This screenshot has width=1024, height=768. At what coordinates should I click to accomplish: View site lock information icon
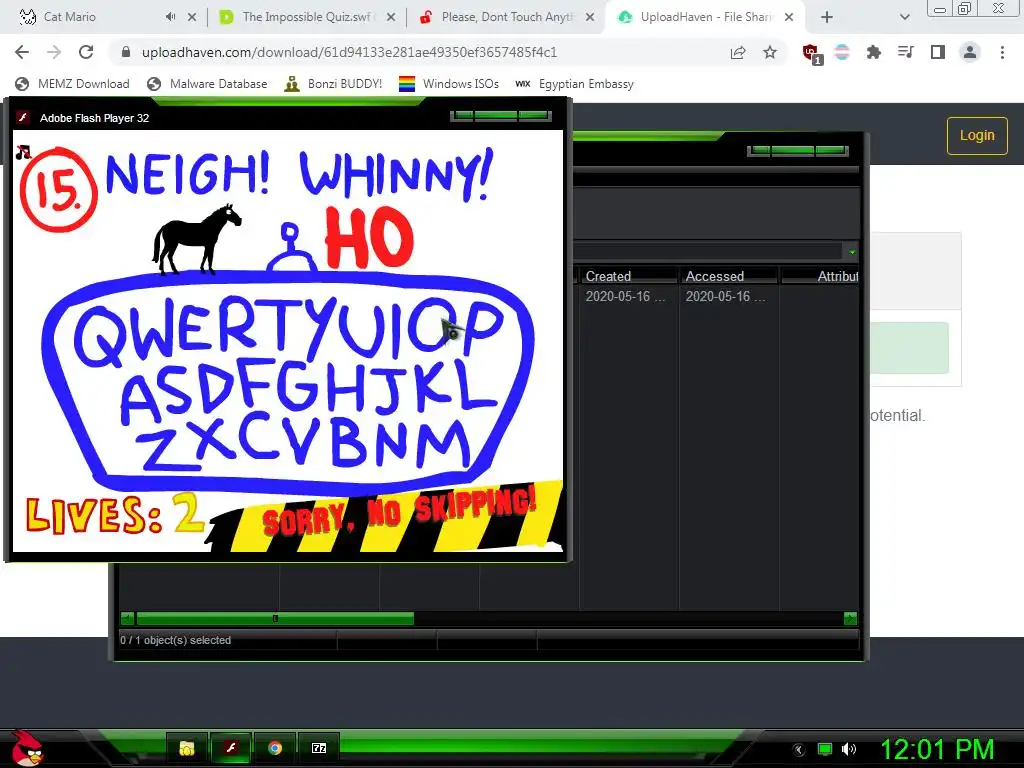click(126, 52)
